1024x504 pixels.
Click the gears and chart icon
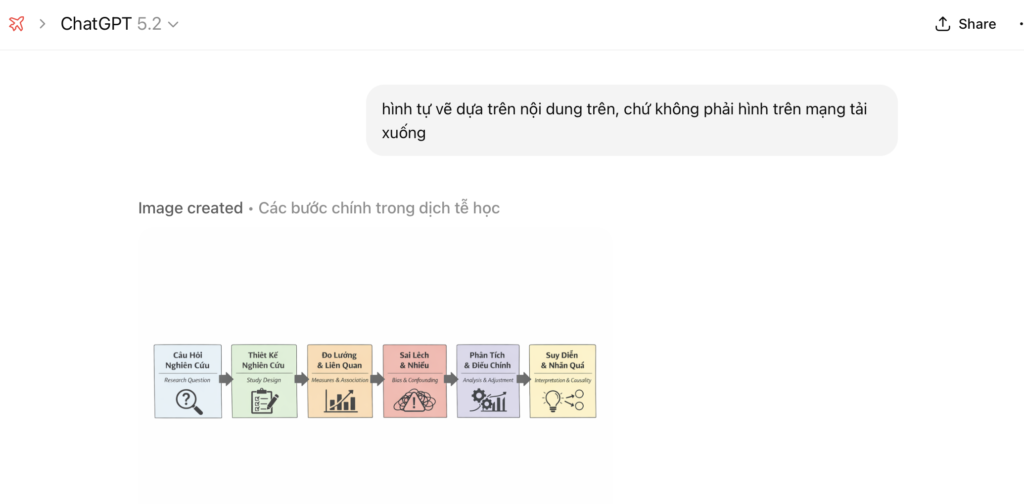coord(488,402)
